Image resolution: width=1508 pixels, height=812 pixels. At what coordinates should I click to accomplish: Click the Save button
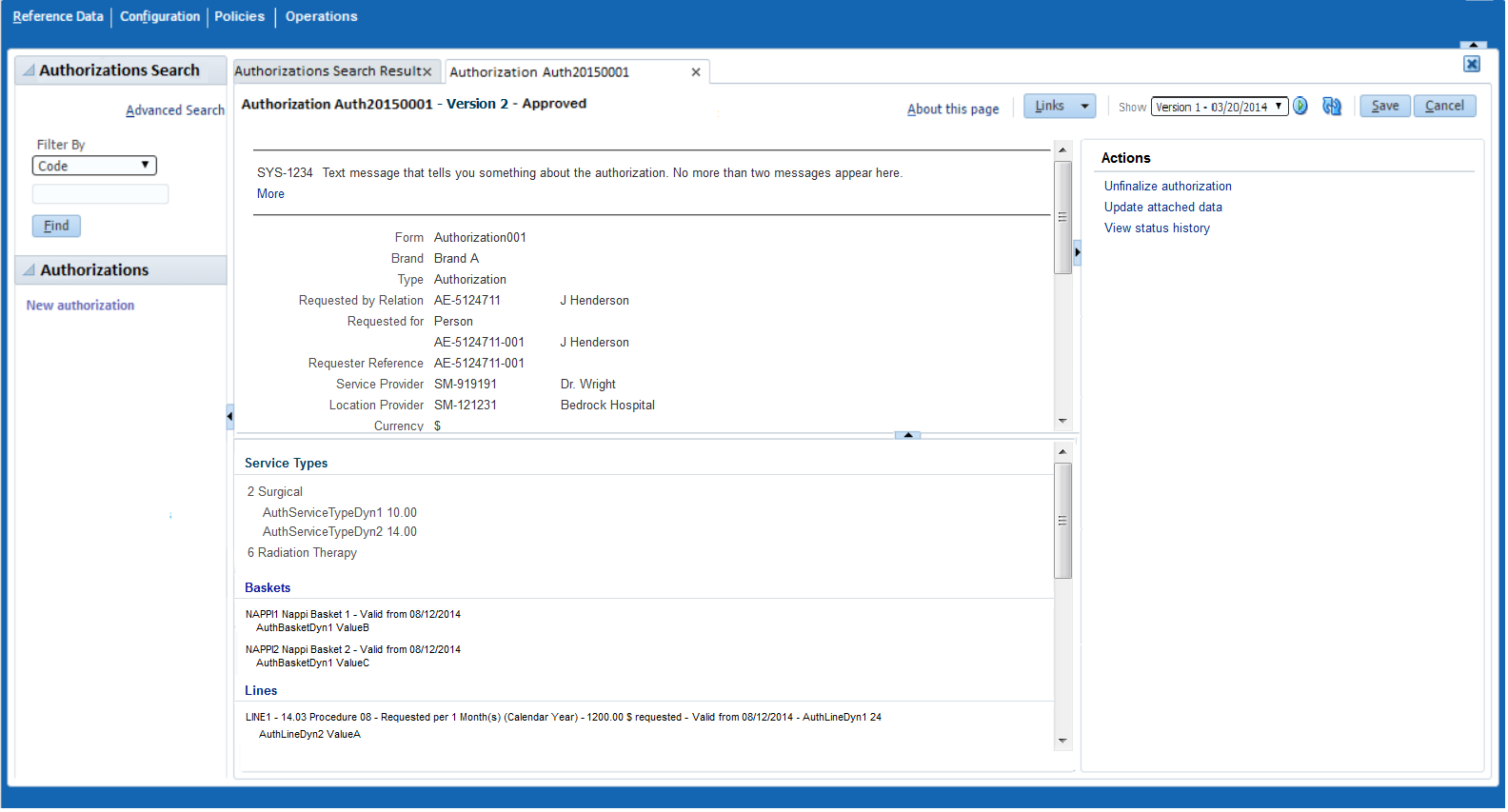click(1384, 106)
